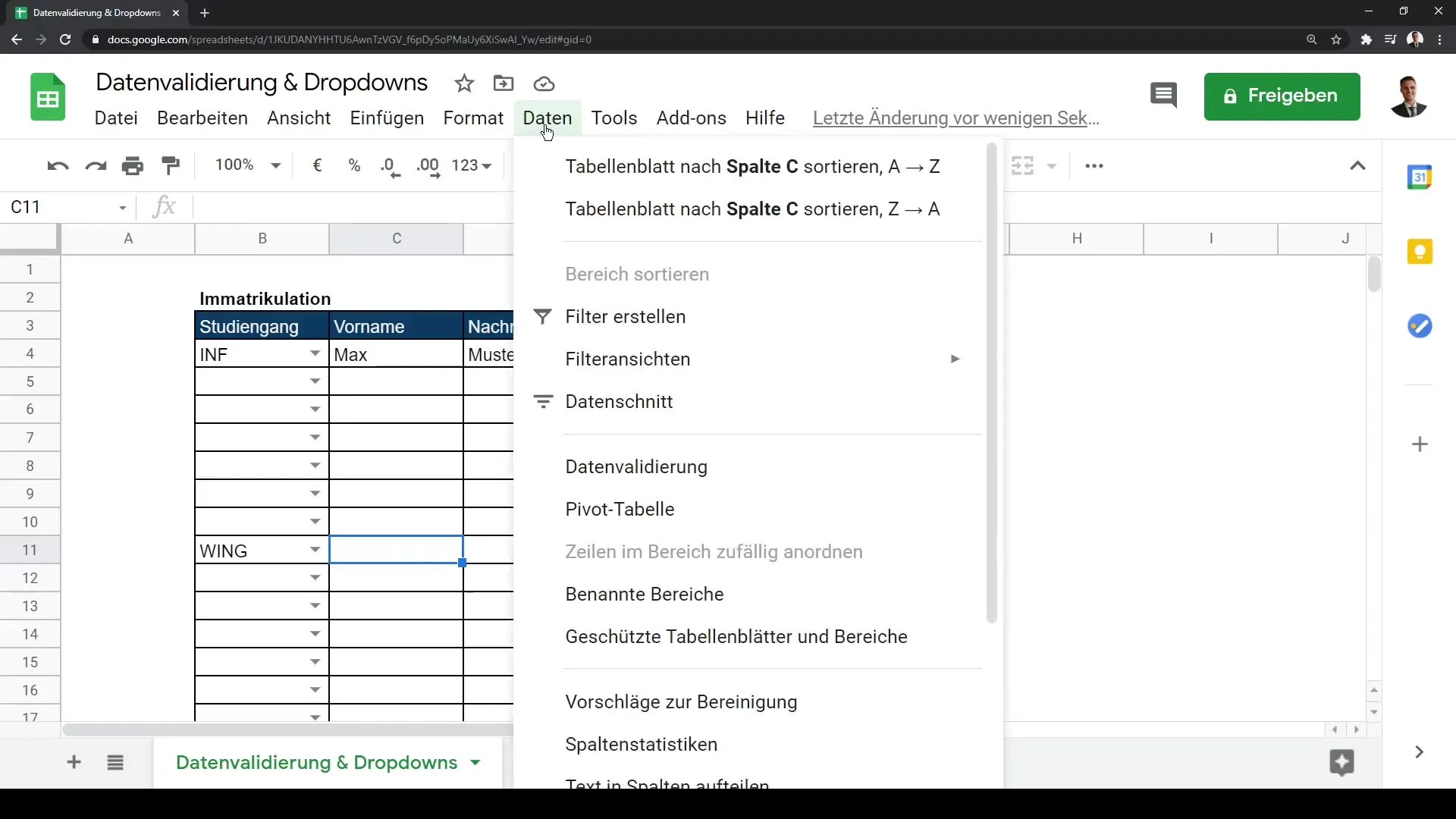This screenshot has height=819, width=1456.
Task: Click the Hilfe menu item
Action: [765, 117]
